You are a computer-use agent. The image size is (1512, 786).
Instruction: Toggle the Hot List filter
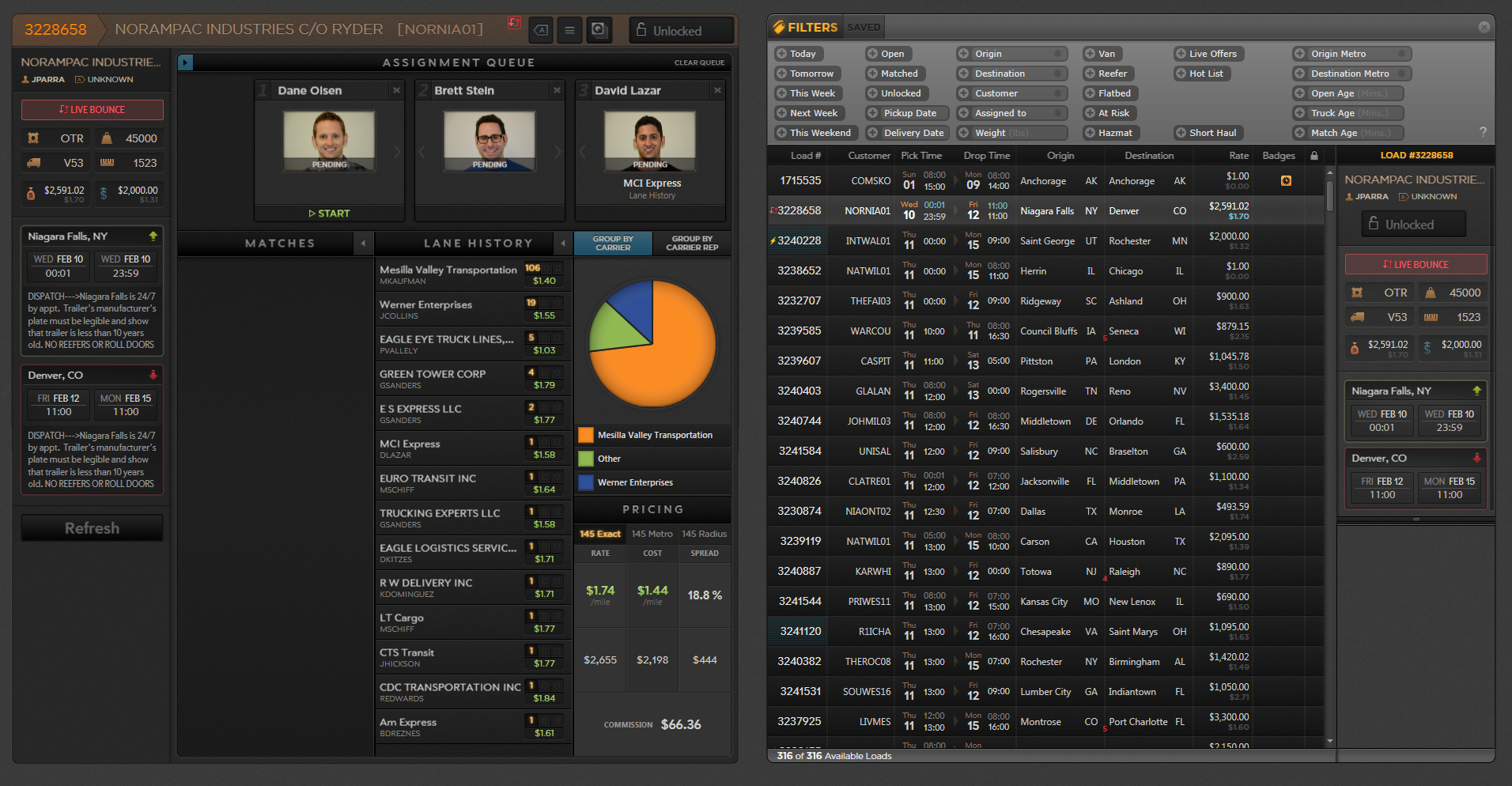pyautogui.click(x=1201, y=74)
